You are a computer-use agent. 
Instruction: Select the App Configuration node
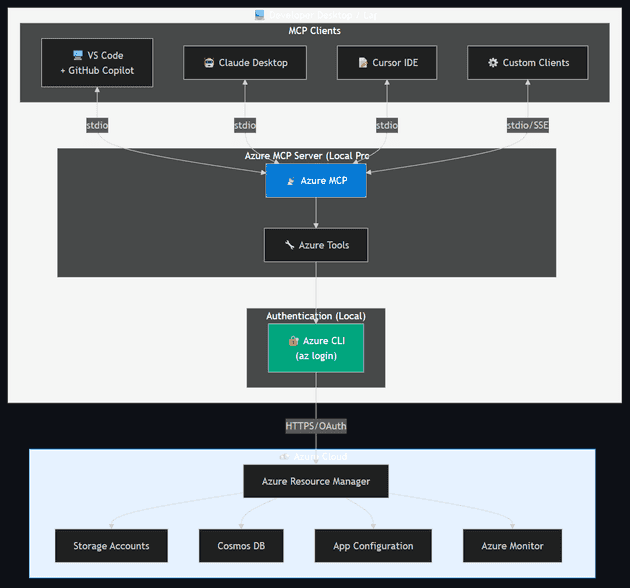[373, 546]
